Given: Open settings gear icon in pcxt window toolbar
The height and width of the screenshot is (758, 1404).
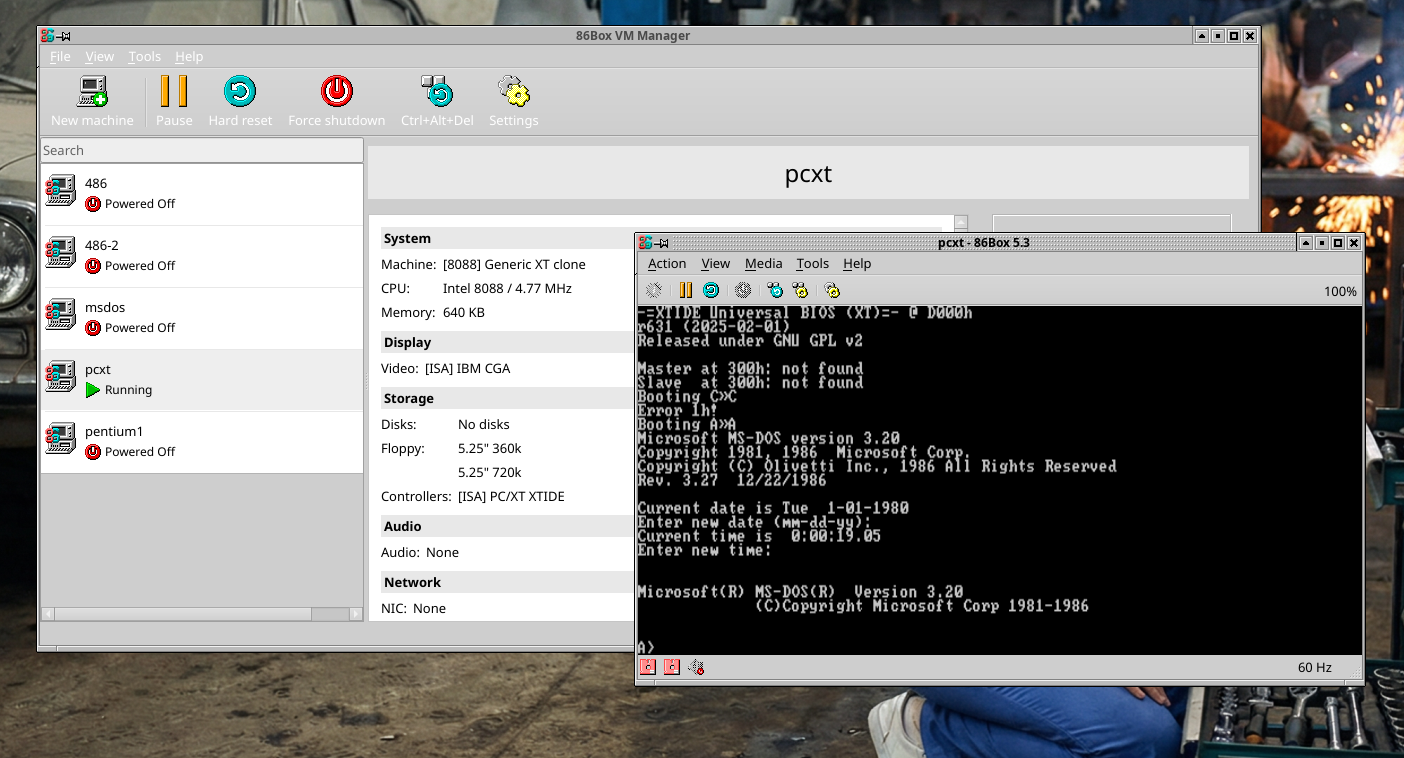Looking at the screenshot, I should tap(832, 290).
